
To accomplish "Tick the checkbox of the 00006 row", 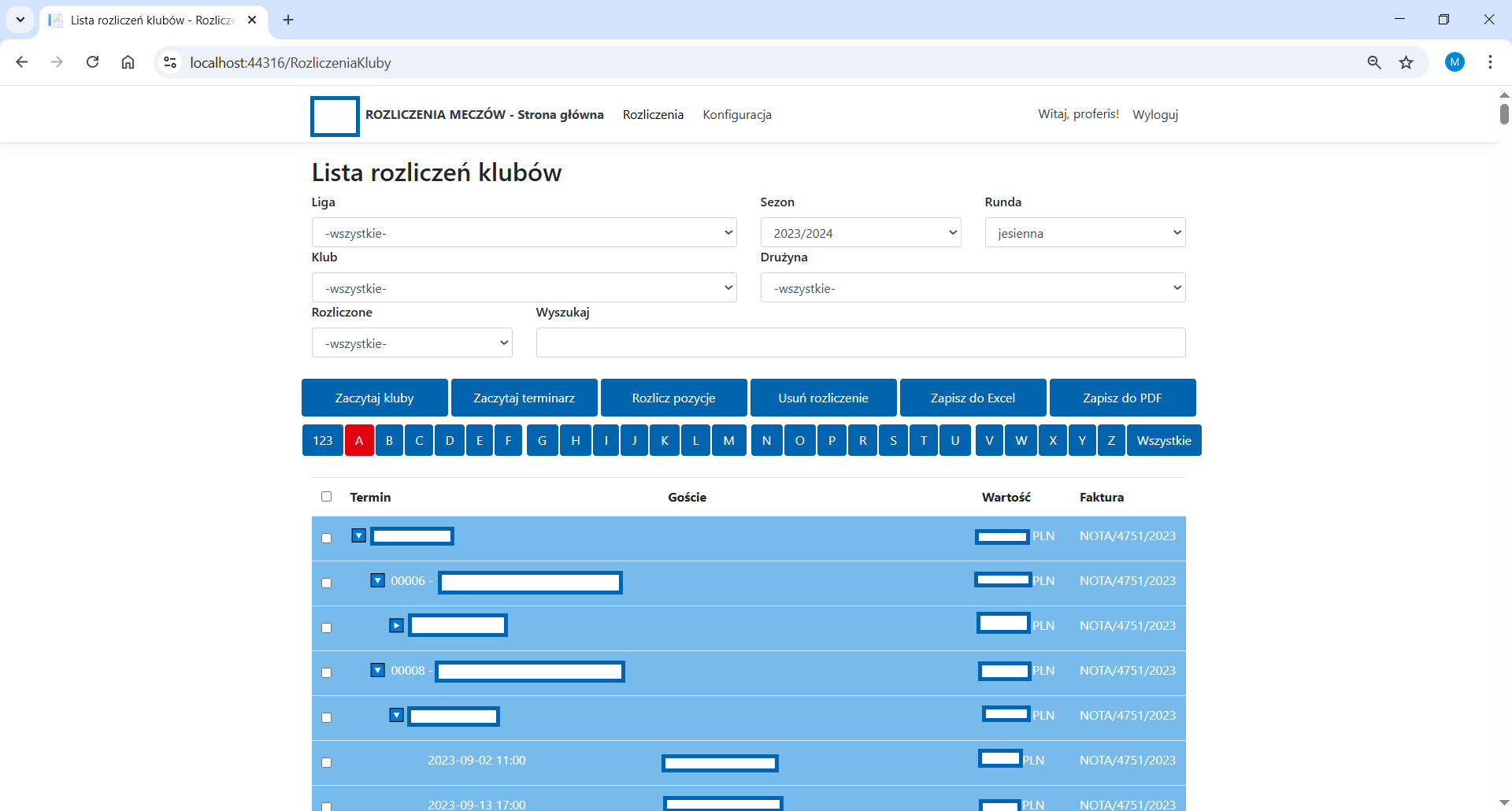I will point(326,583).
